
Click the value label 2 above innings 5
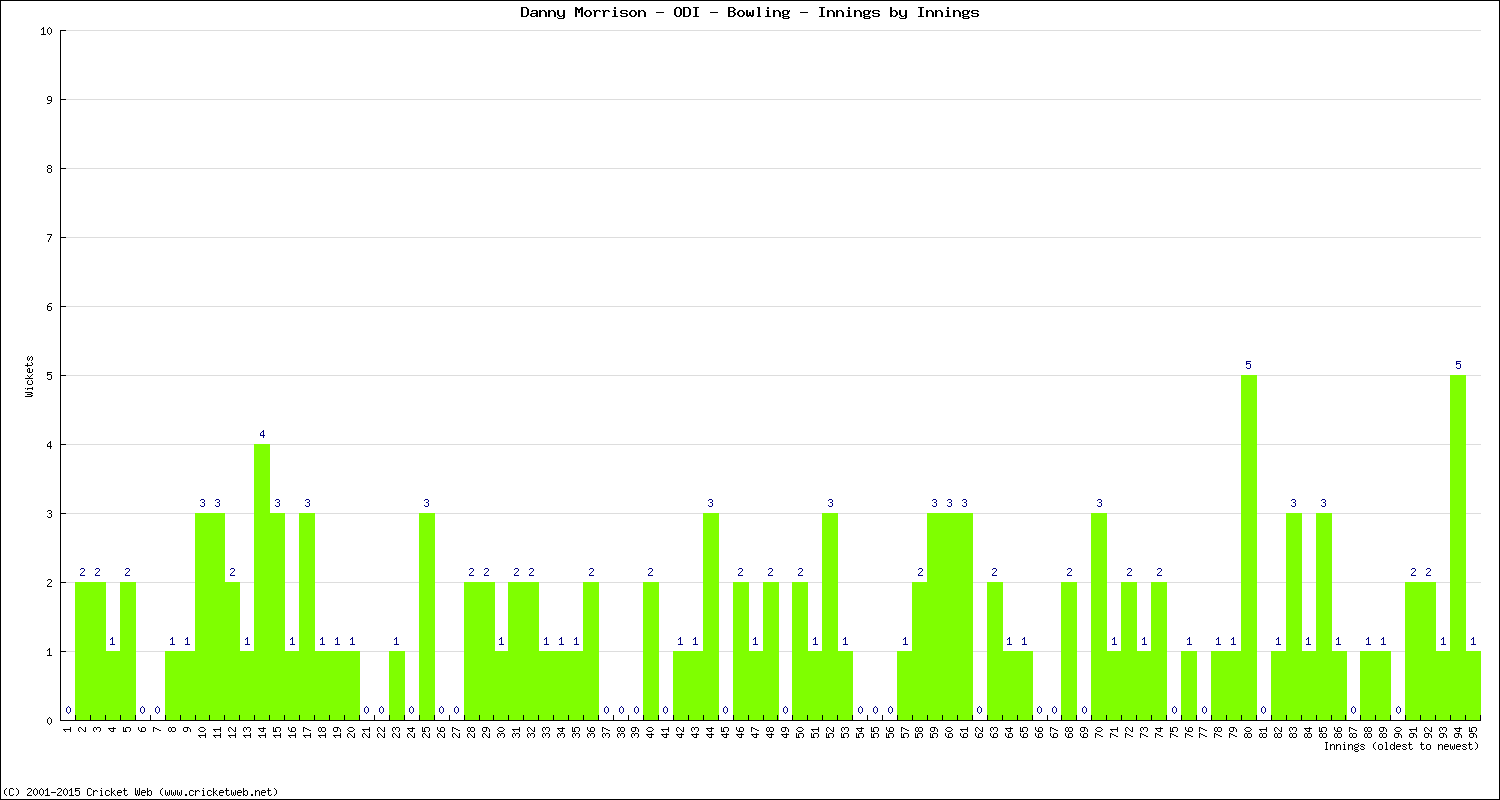(127, 572)
